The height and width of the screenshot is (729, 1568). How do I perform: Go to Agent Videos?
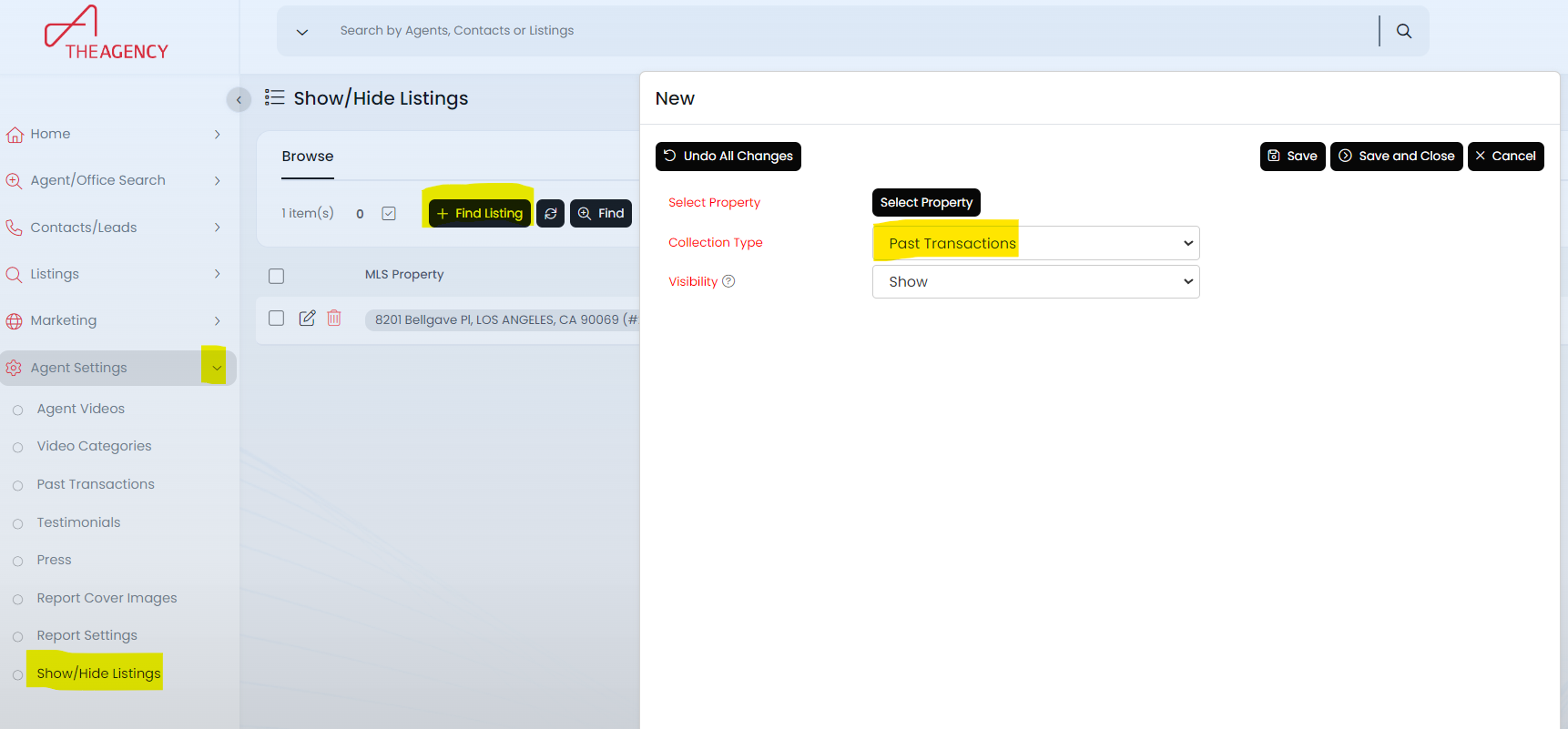pyautogui.click(x=81, y=409)
